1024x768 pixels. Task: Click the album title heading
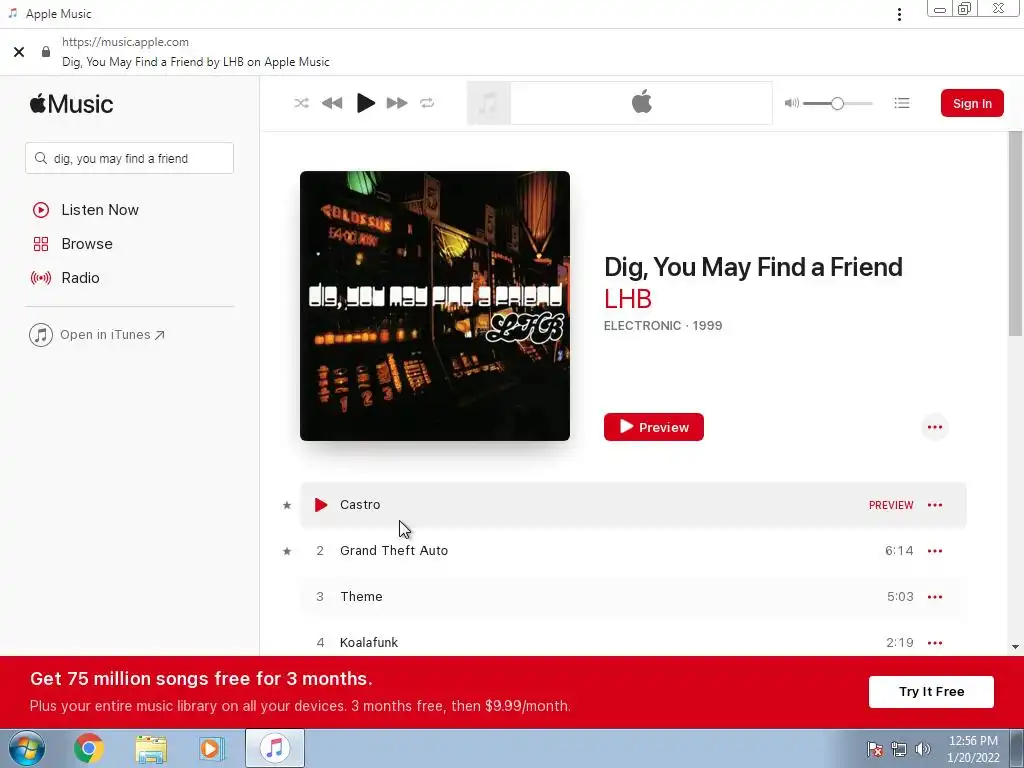tap(753, 266)
